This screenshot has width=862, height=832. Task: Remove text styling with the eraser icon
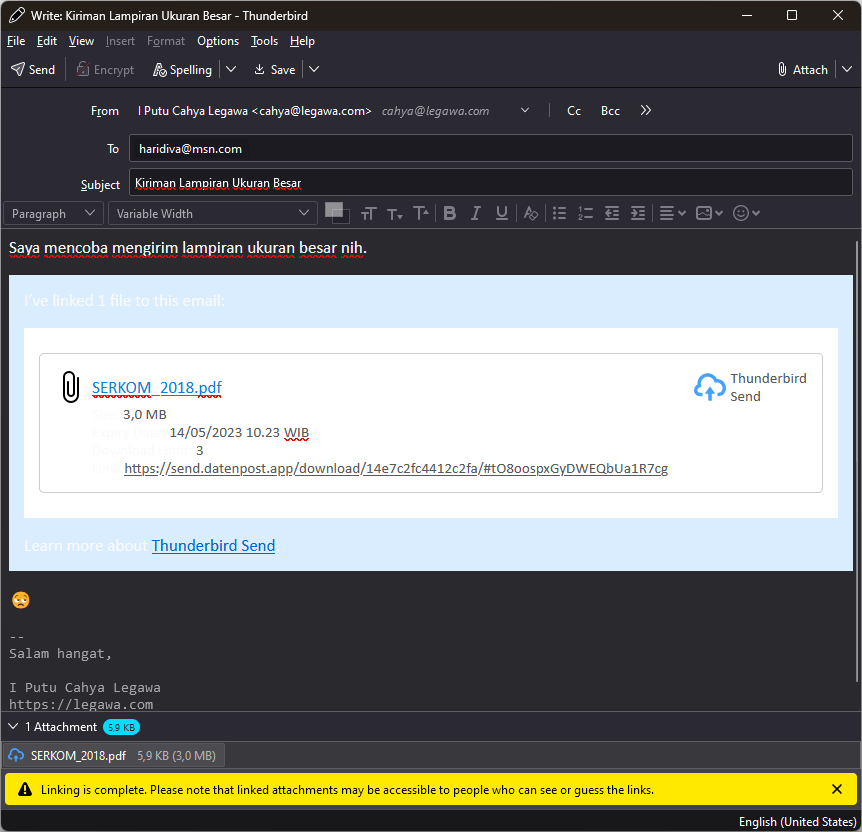[531, 213]
